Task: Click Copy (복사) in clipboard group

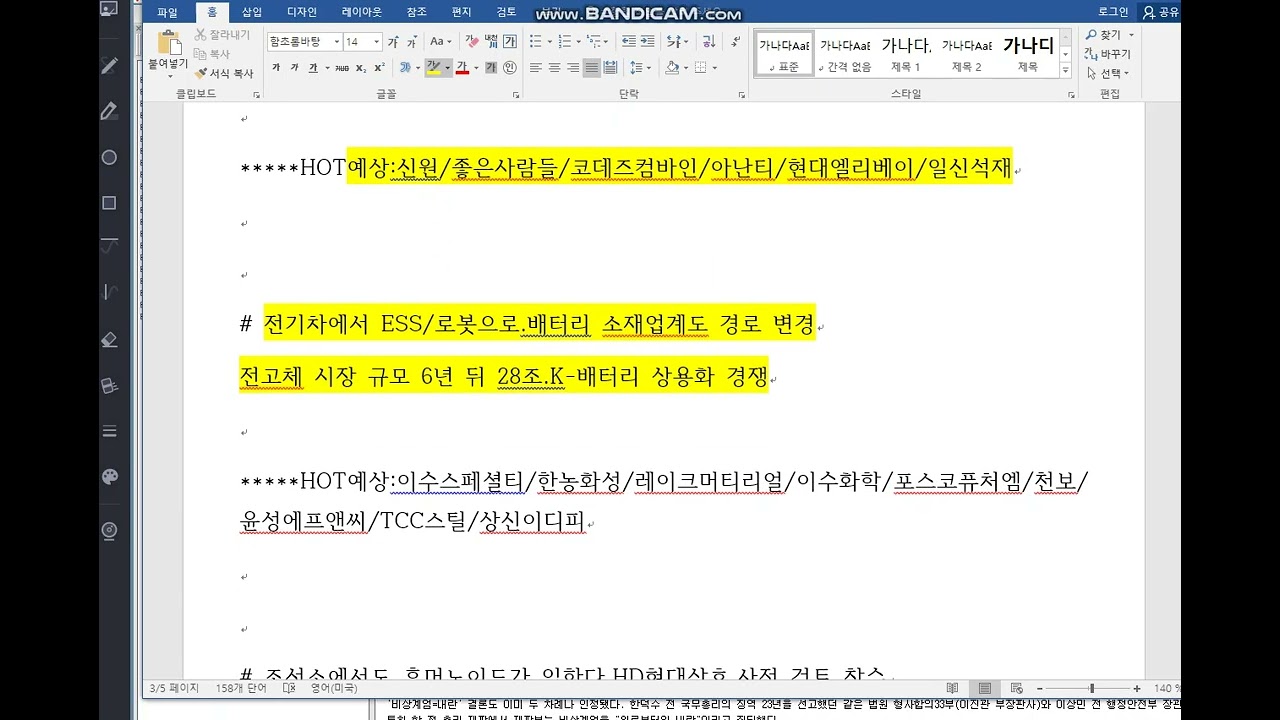Action: pos(212,54)
